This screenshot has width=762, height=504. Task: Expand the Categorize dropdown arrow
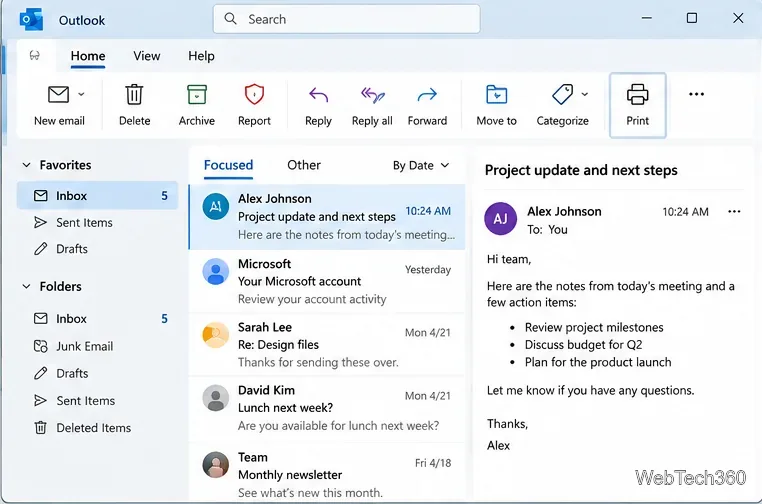point(585,94)
